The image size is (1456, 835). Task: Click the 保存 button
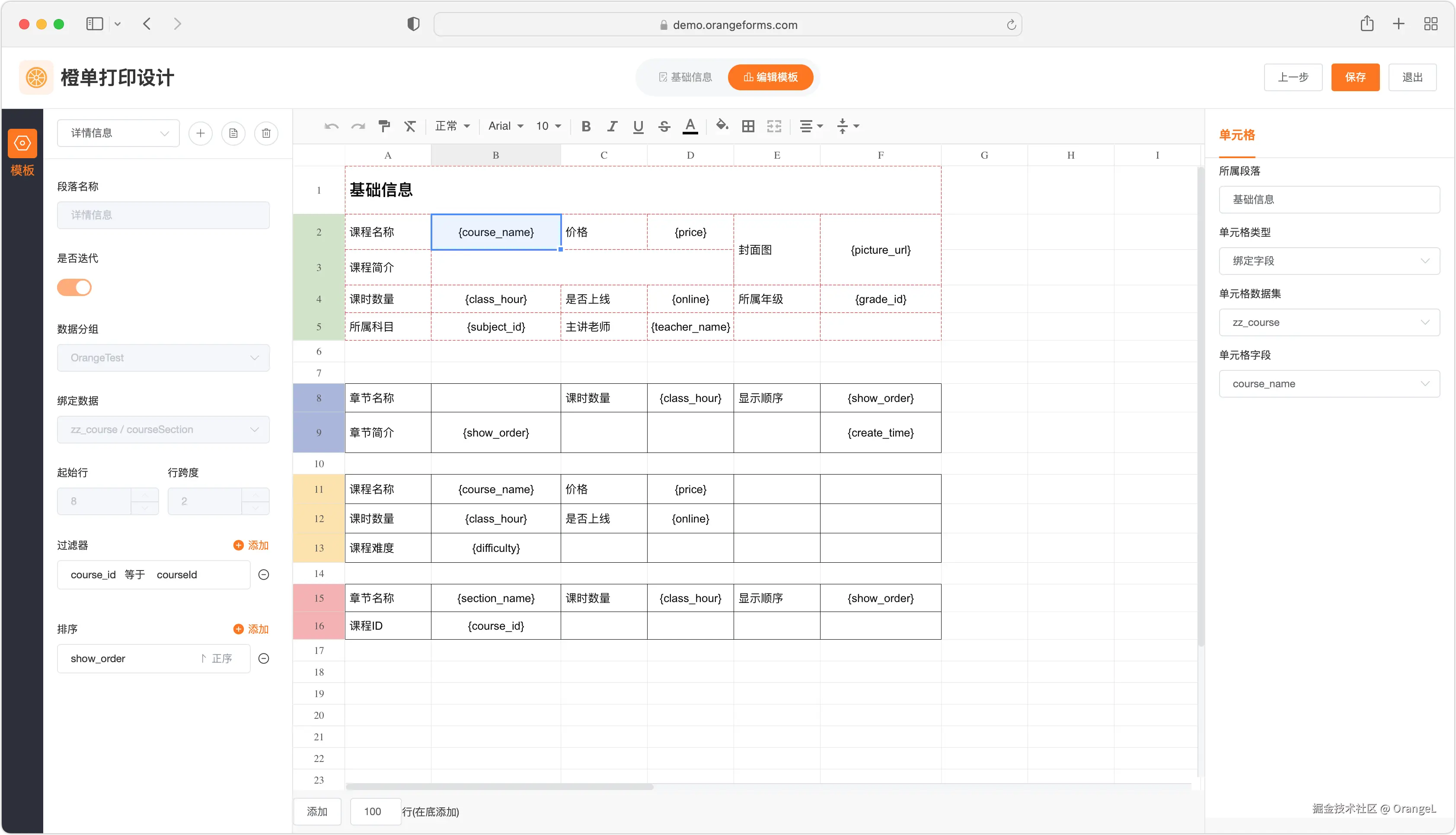coord(1354,77)
